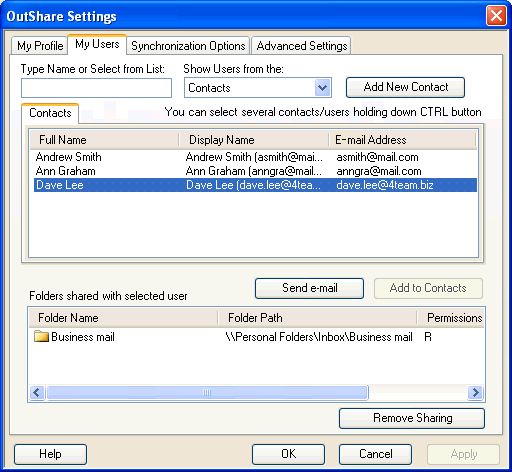Image resolution: width=512 pixels, height=472 pixels.
Task: Select the Contacts sub-tab
Action: point(50,113)
